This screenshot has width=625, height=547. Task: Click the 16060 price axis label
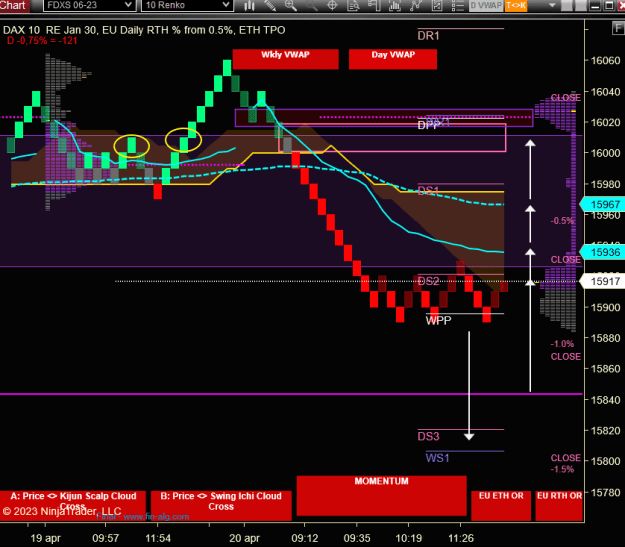tap(605, 61)
